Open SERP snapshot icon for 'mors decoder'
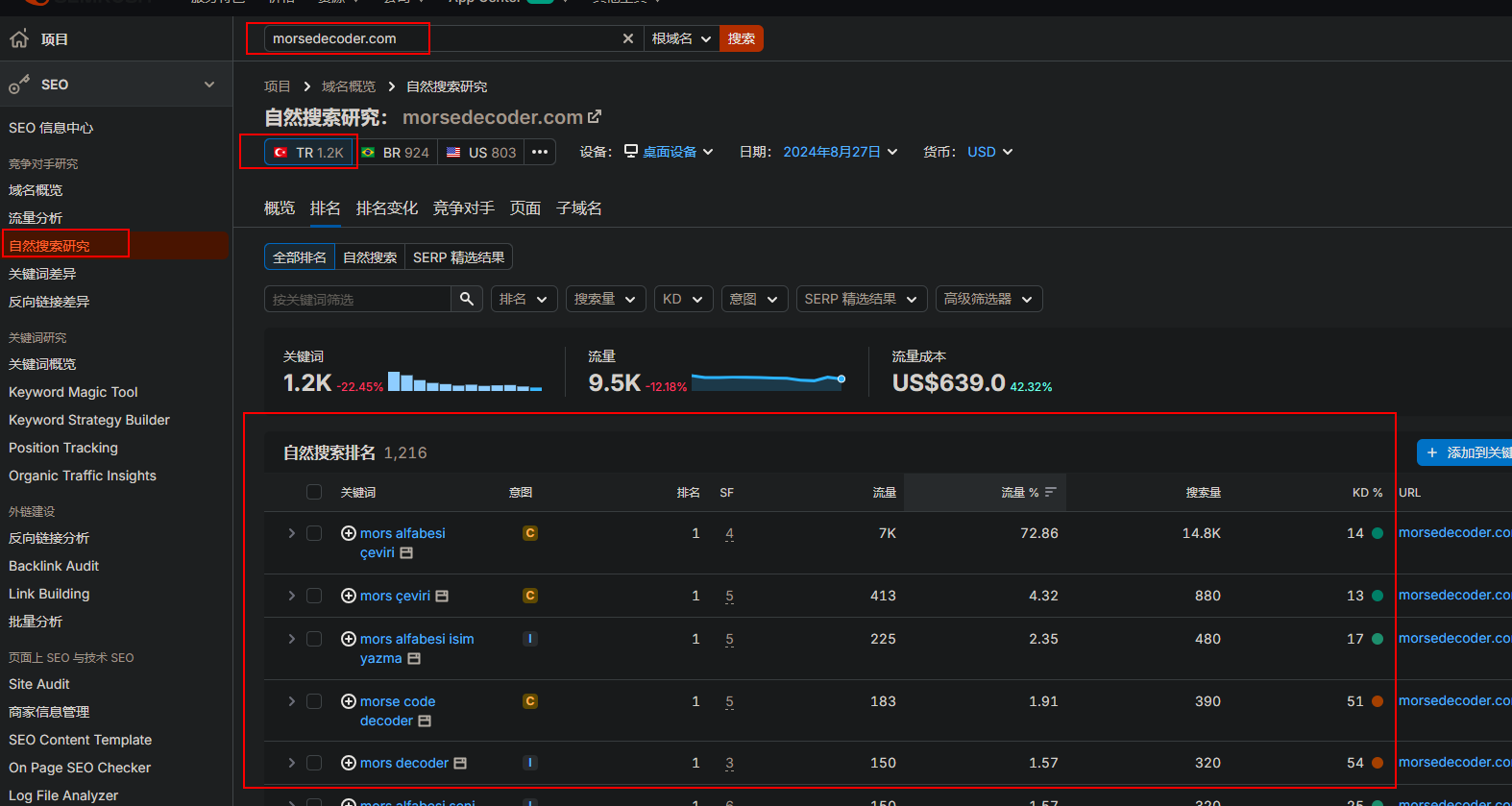The height and width of the screenshot is (806, 1512). (460, 763)
